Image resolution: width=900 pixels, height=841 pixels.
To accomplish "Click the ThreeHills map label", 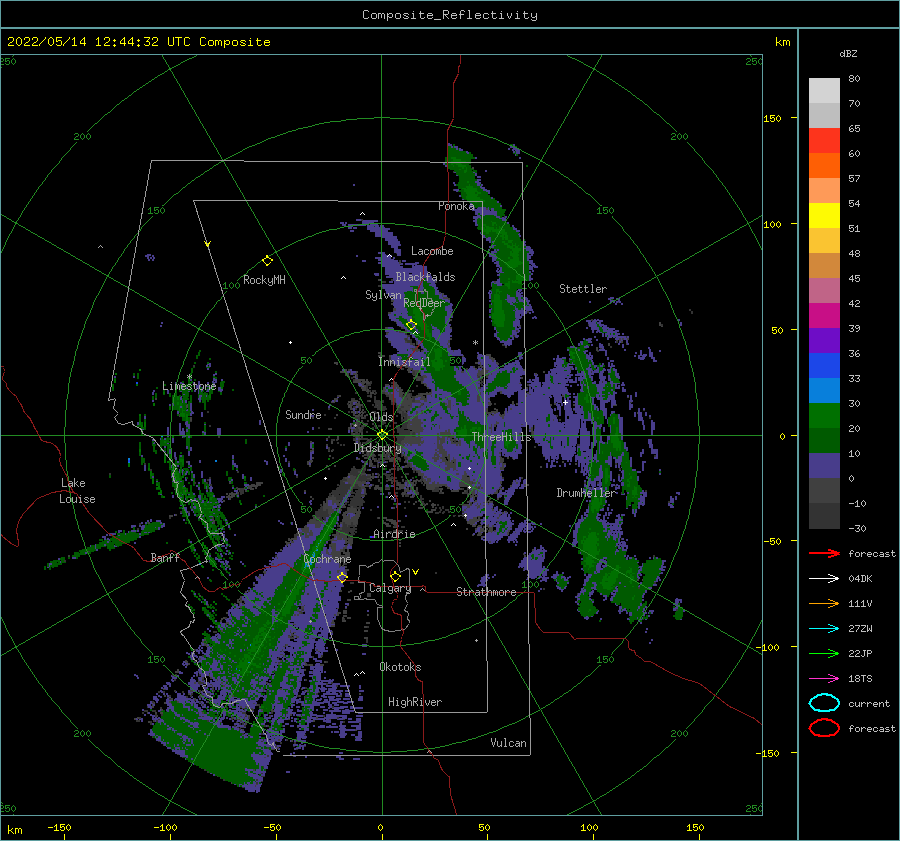I will point(501,437).
